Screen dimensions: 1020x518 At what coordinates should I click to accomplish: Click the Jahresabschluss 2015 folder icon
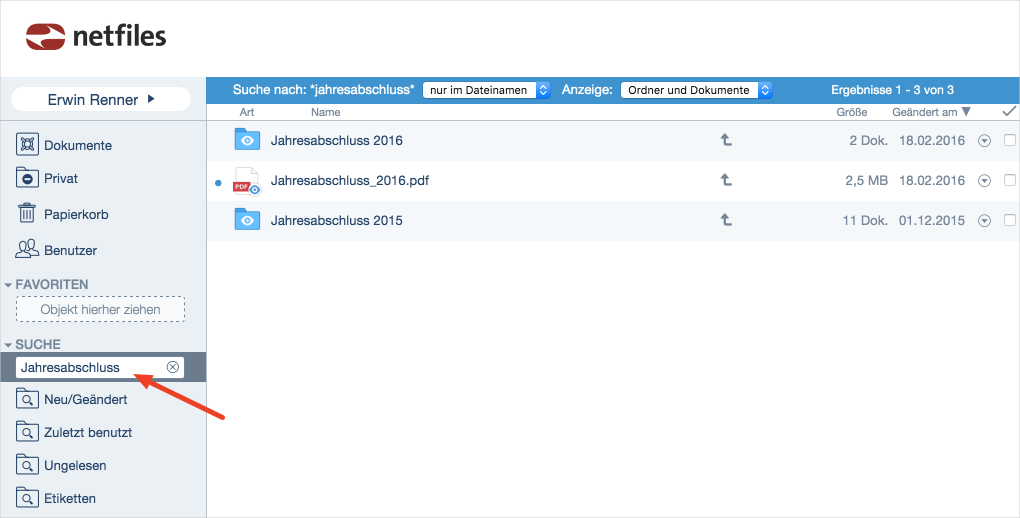click(246, 220)
